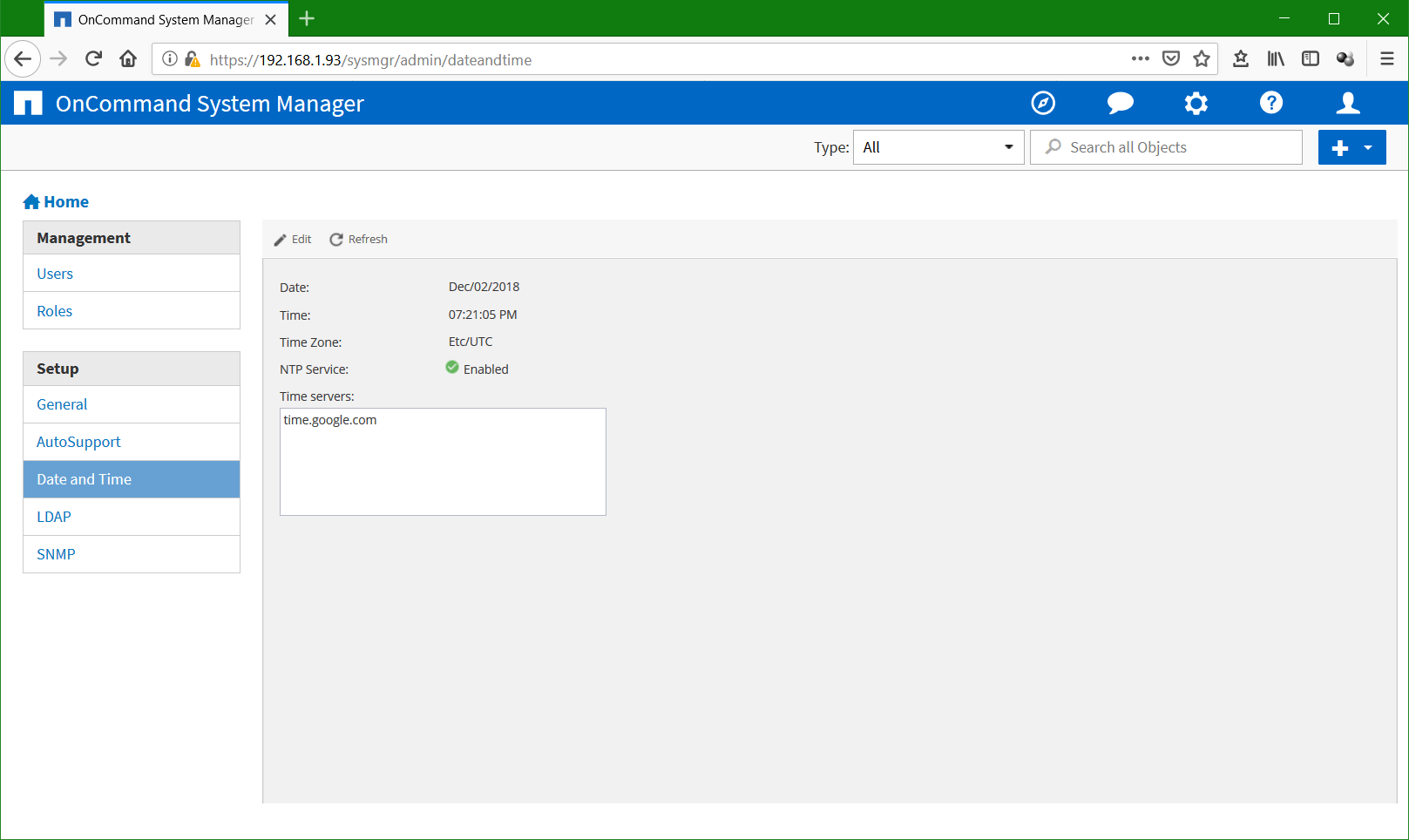Screen dimensions: 1409x840
Task: Open the bookmarks downloads star-tray icon
Action: 1241,59
